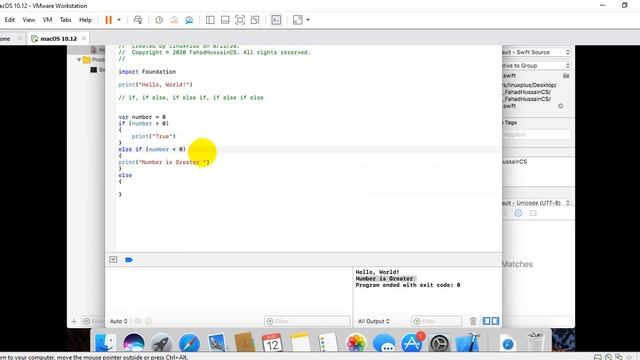The image size is (640, 360).
Task: Open Xcode hammer icon in dock
Action: pos(468,342)
